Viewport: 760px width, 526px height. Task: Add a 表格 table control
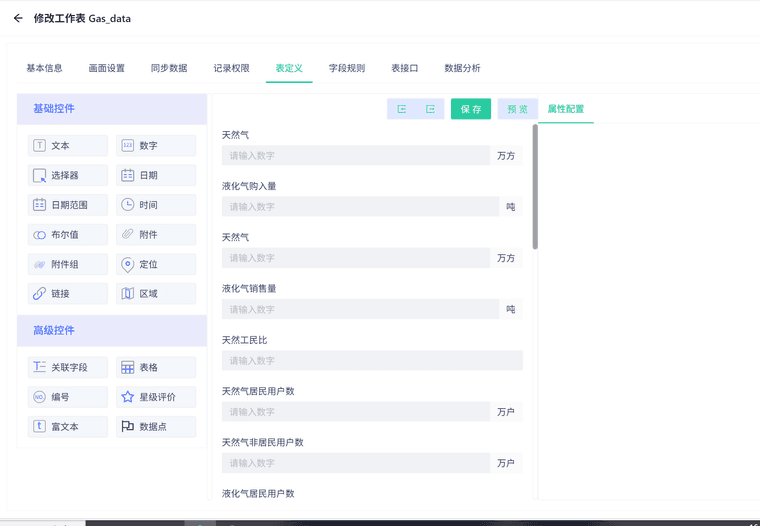tap(156, 367)
